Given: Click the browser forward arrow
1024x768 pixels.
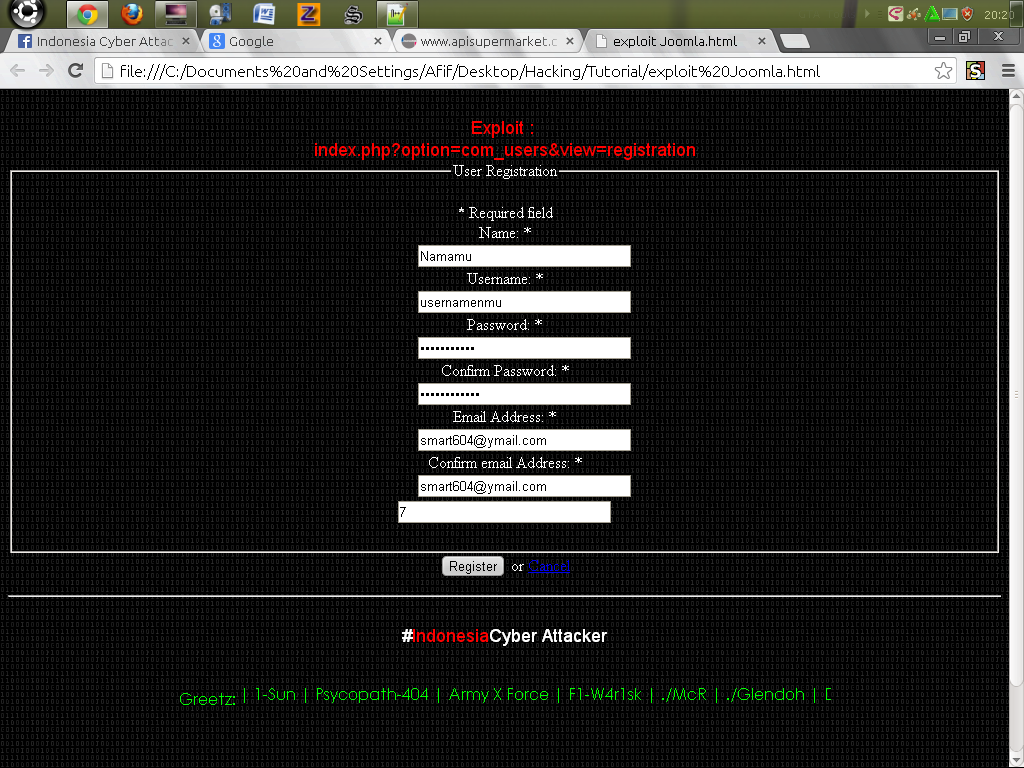Looking at the screenshot, I should [x=46, y=71].
